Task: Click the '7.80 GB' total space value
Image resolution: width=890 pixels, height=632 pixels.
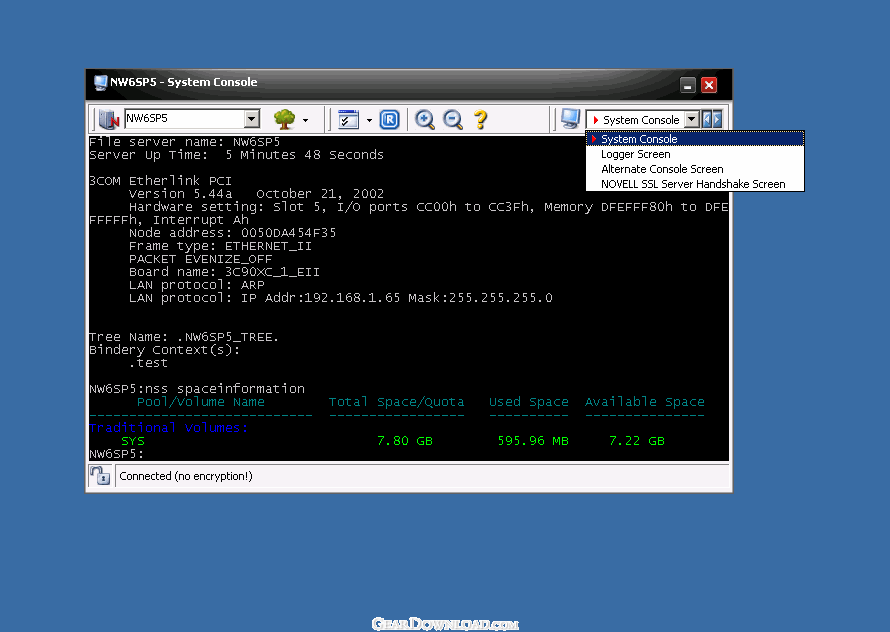Action: pos(405,441)
